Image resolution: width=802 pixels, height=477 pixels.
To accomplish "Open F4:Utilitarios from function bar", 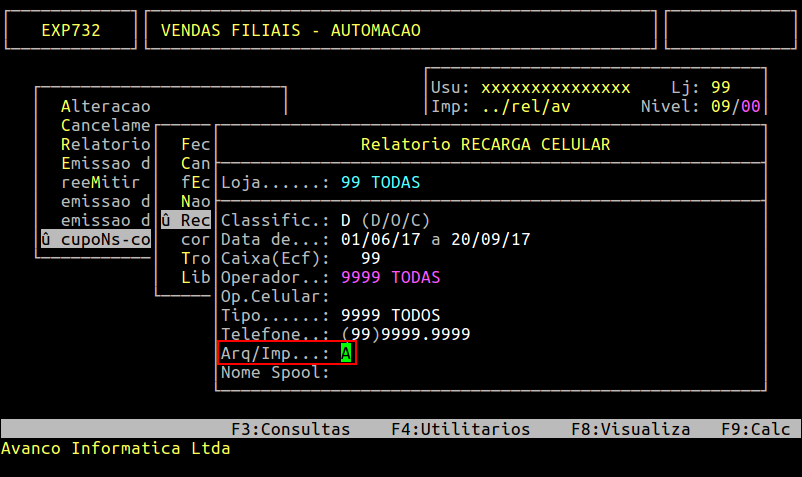I will click(460, 429).
